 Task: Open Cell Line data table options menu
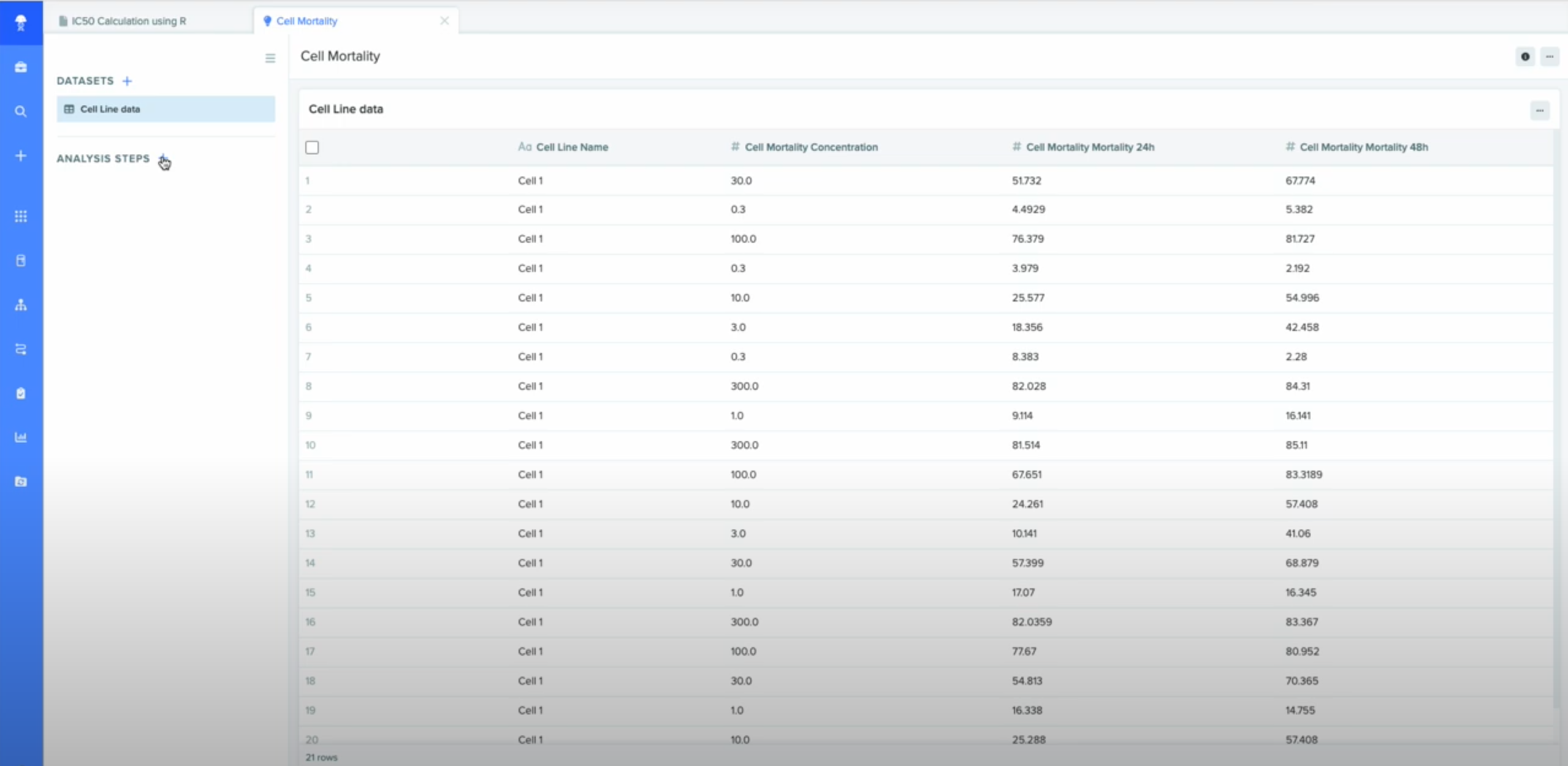[1539, 111]
